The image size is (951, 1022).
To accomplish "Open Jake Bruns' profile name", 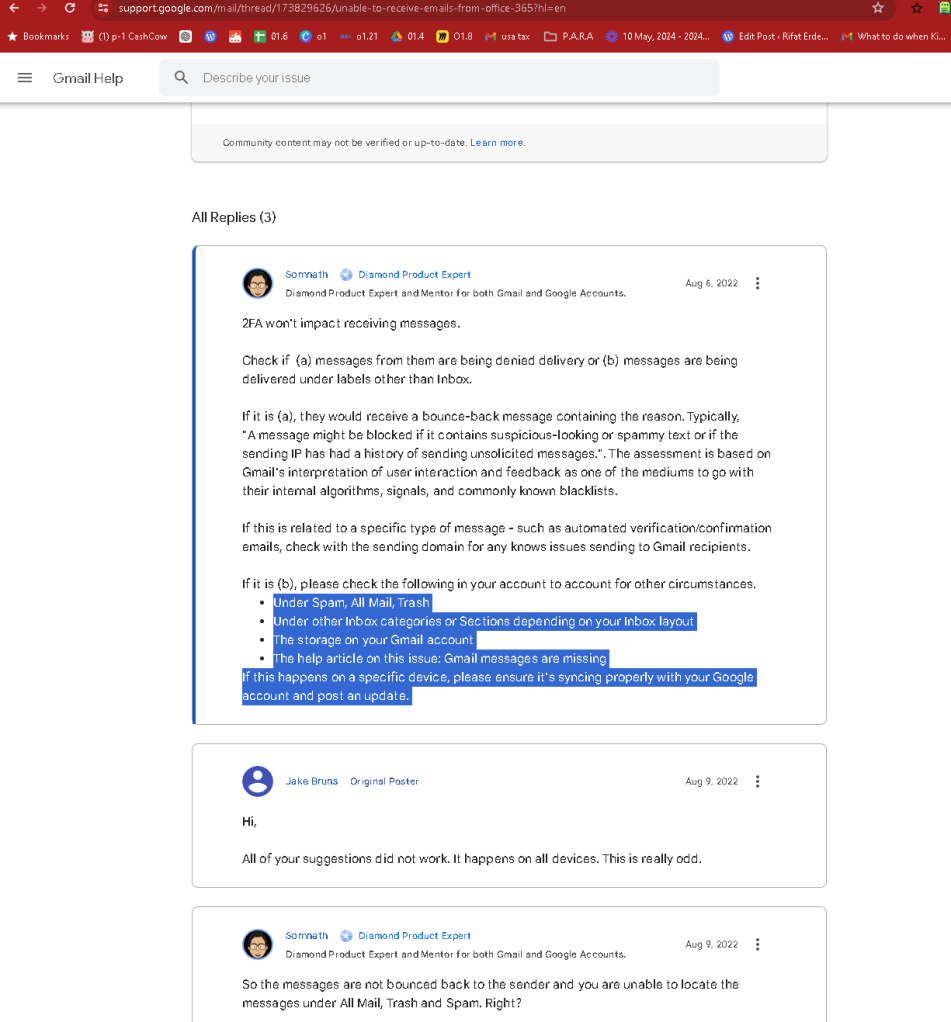I will (x=312, y=781).
